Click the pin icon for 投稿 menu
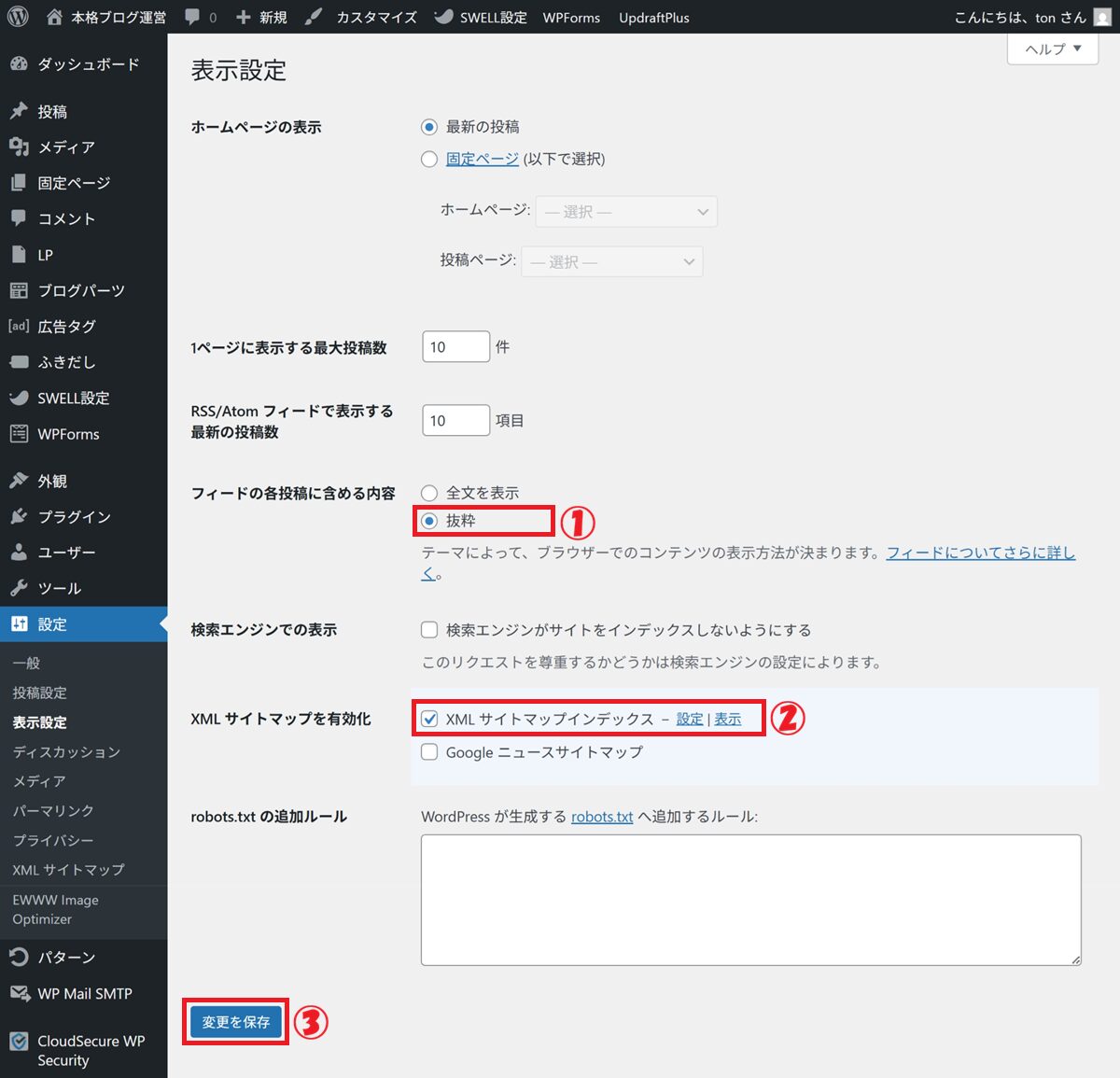The image size is (1120, 1078). (19, 111)
